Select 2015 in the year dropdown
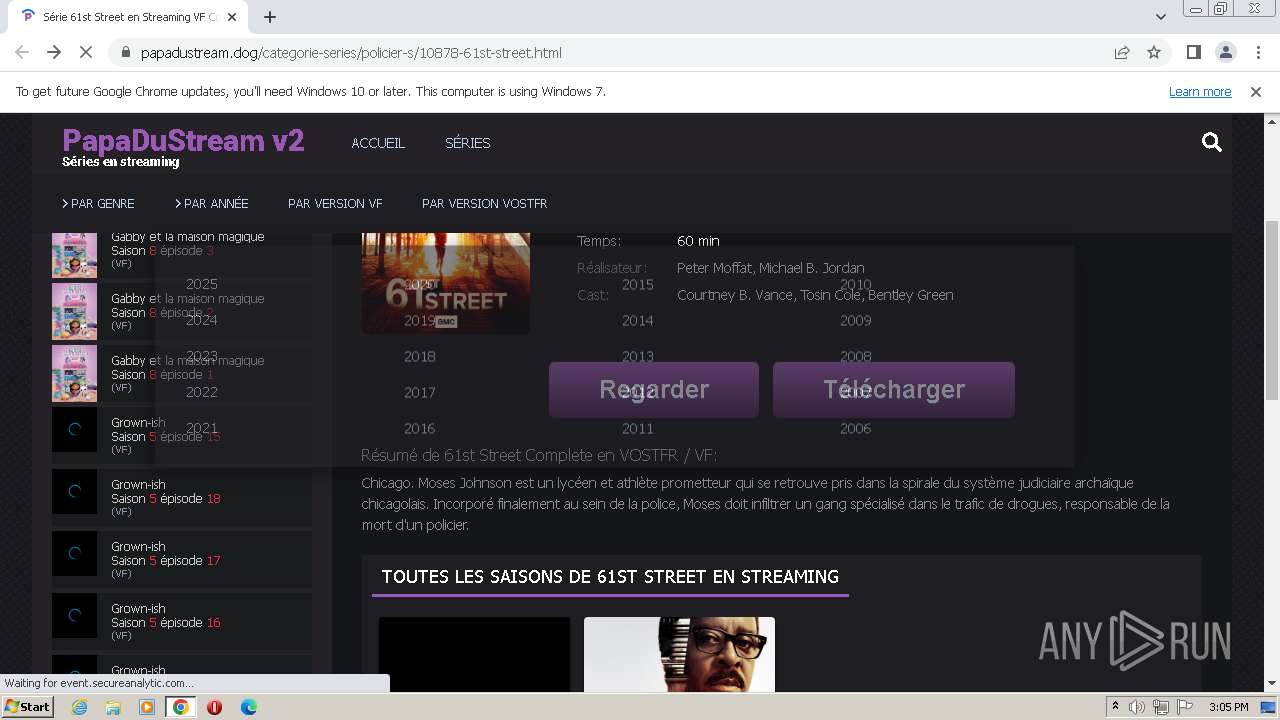The image size is (1280, 720). pos(638,284)
